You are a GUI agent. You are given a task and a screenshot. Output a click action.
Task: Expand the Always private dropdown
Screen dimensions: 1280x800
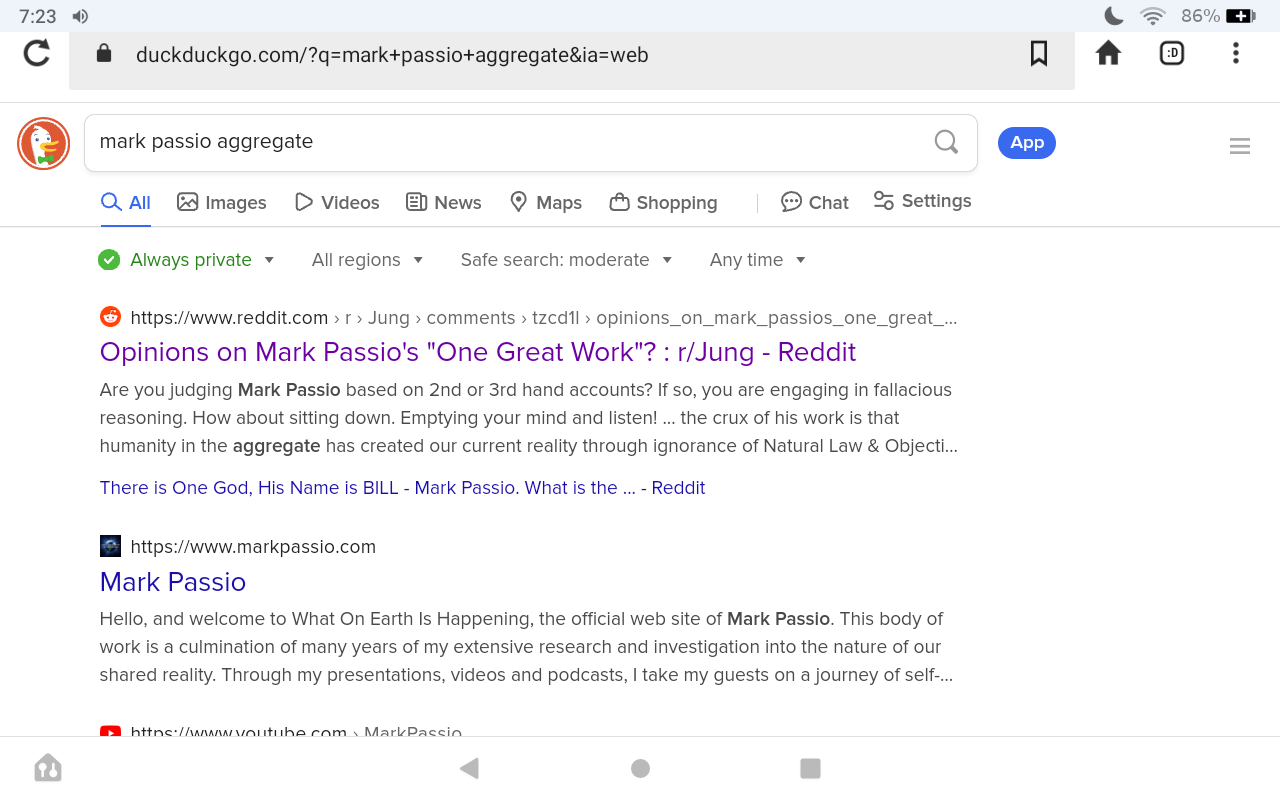[x=187, y=260]
